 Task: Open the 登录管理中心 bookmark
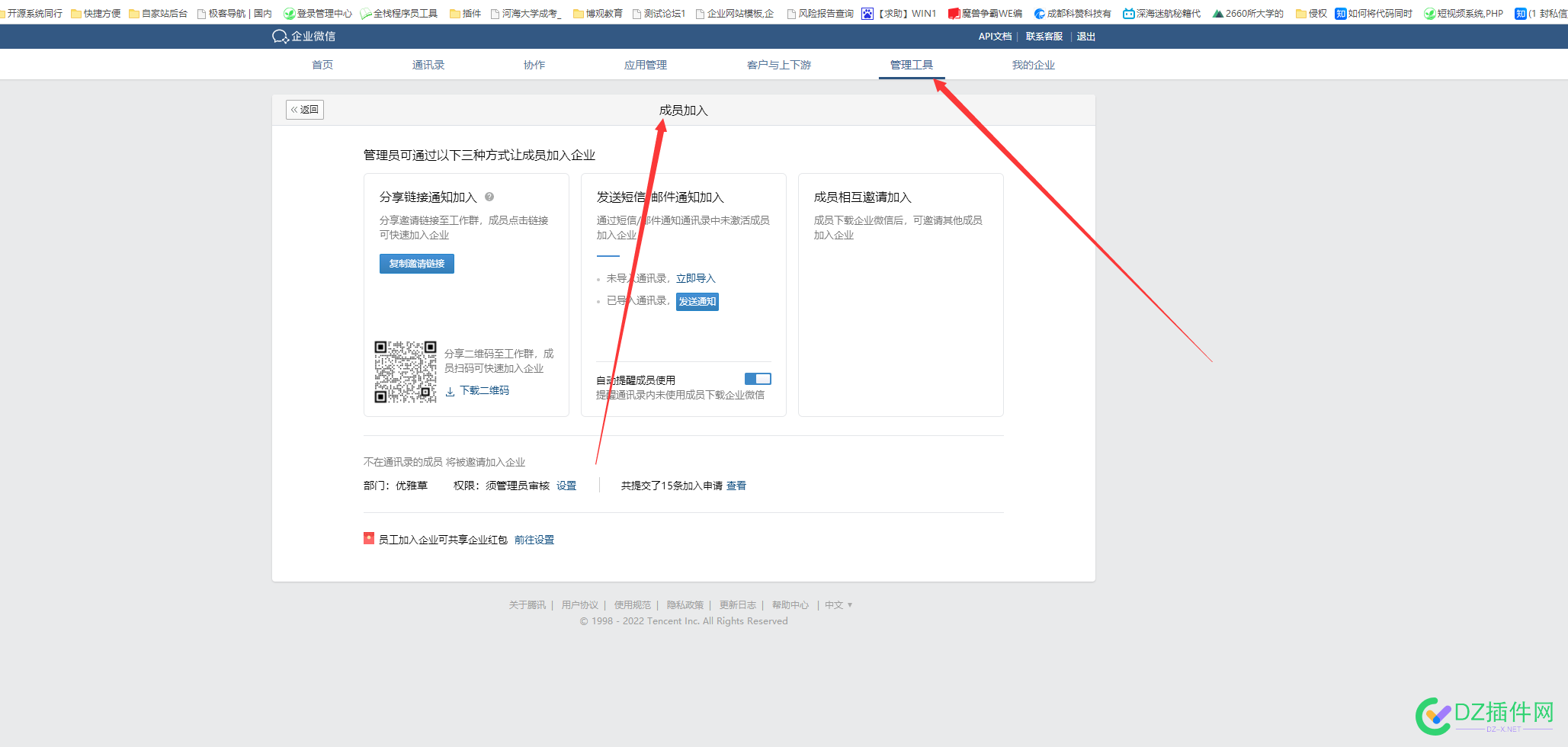[x=318, y=14]
